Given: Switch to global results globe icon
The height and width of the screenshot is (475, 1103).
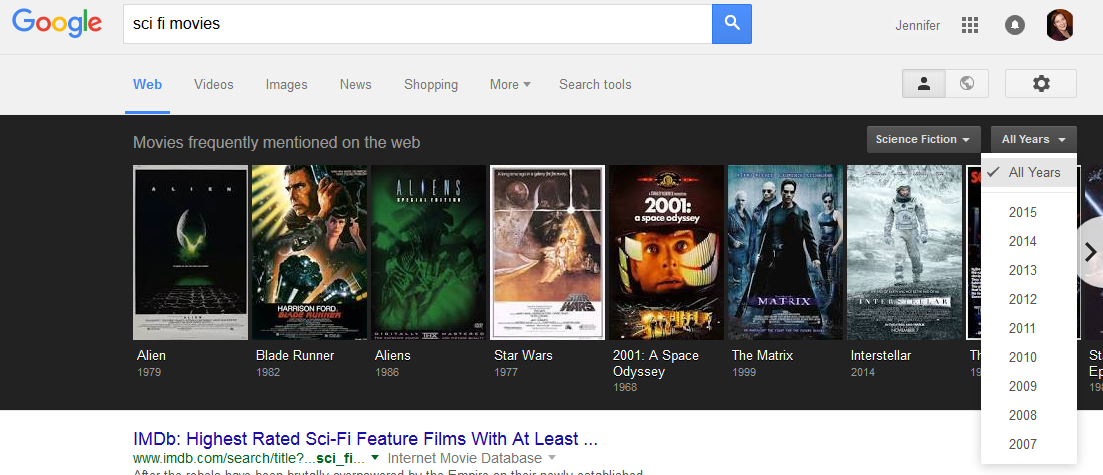Looking at the screenshot, I should point(967,84).
